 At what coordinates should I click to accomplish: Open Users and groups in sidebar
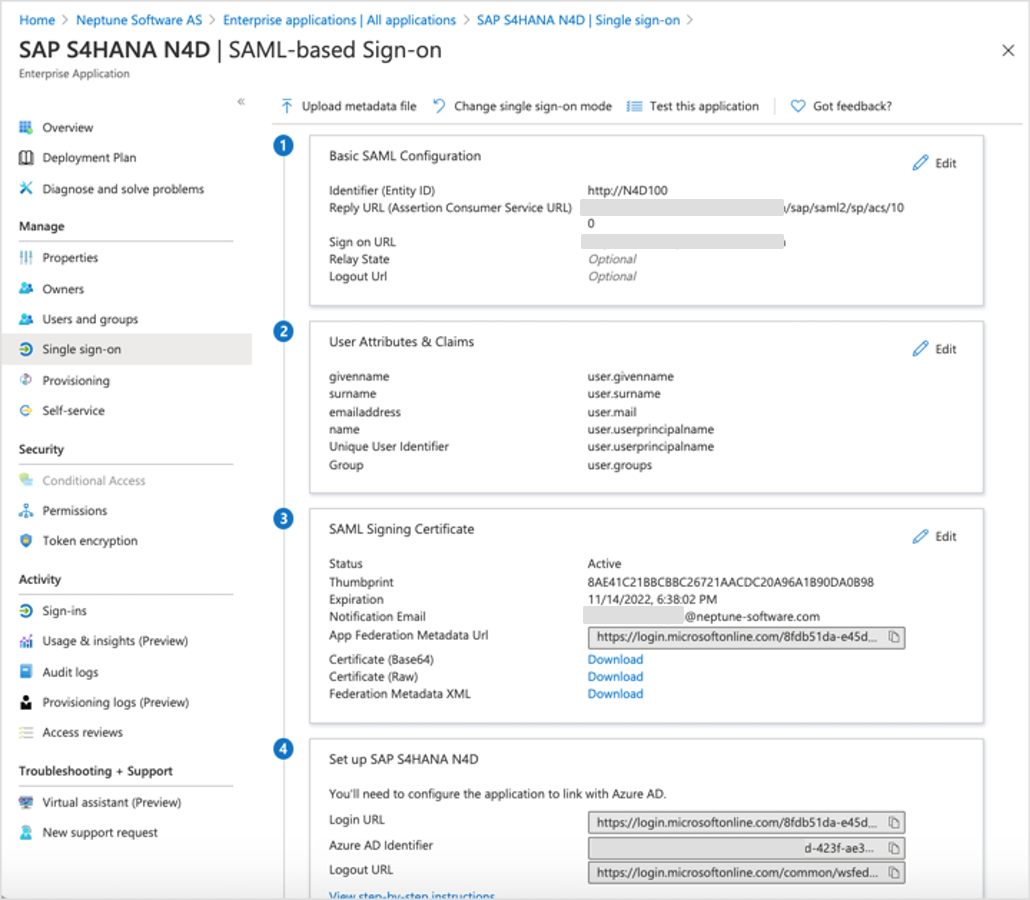click(x=90, y=320)
